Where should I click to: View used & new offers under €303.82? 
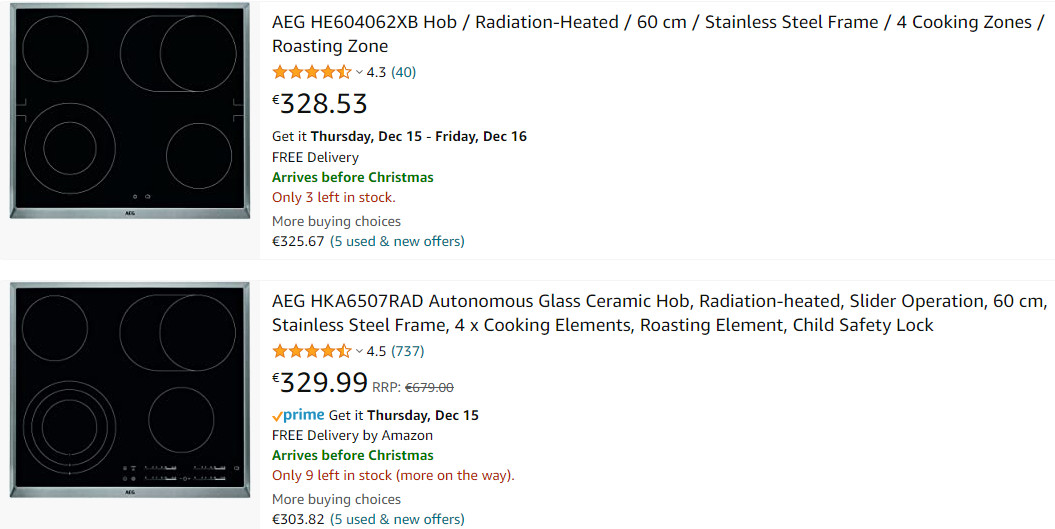(397, 519)
